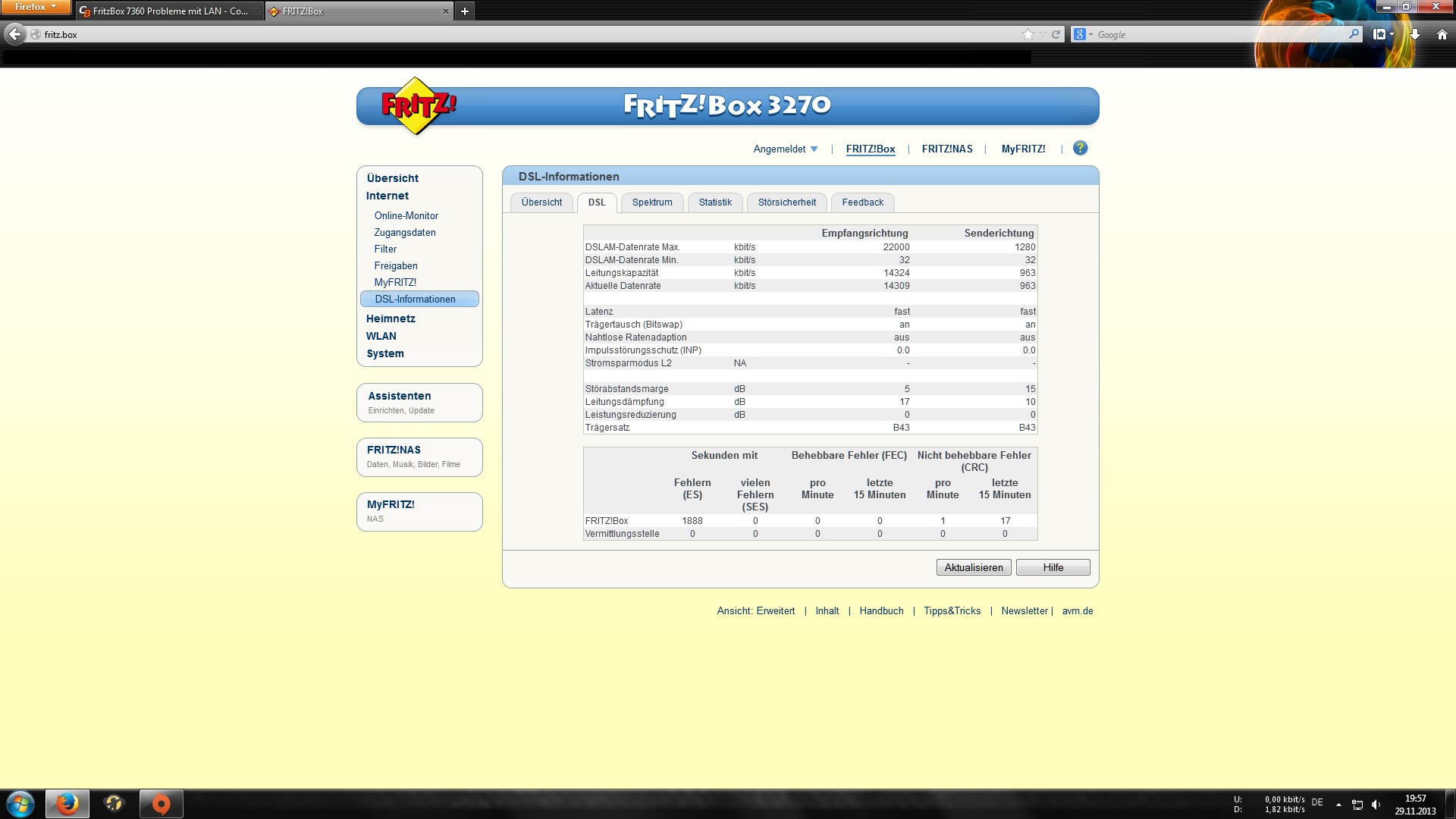Click the volume speaker tray icon

point(1376,805)
